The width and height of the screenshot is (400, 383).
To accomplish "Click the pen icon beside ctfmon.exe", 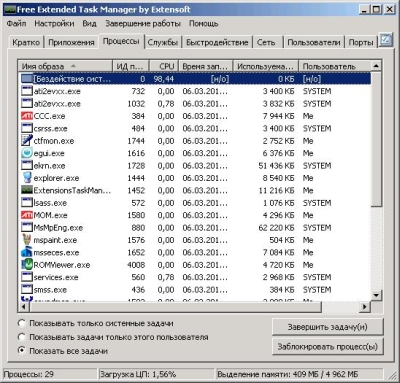I will click(27, 141).
